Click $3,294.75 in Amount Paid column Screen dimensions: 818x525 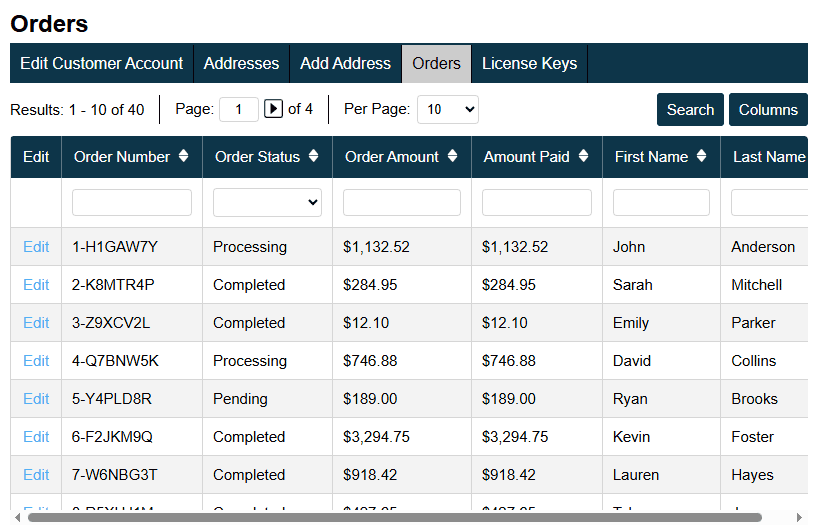(515, 437)
